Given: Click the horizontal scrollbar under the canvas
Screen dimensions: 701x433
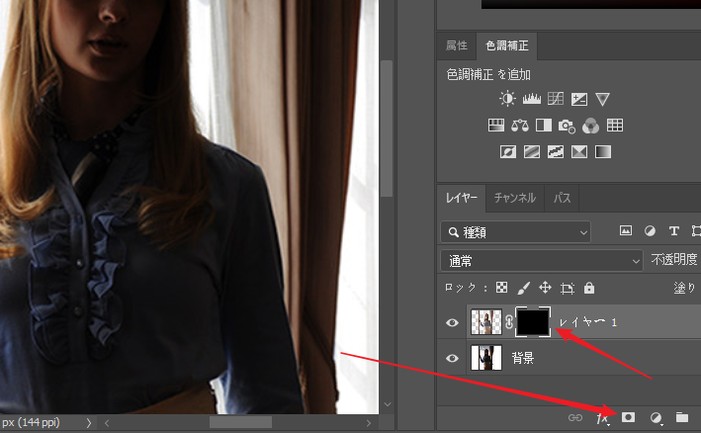Looking at the screenshot, I should tap(240, 423).
